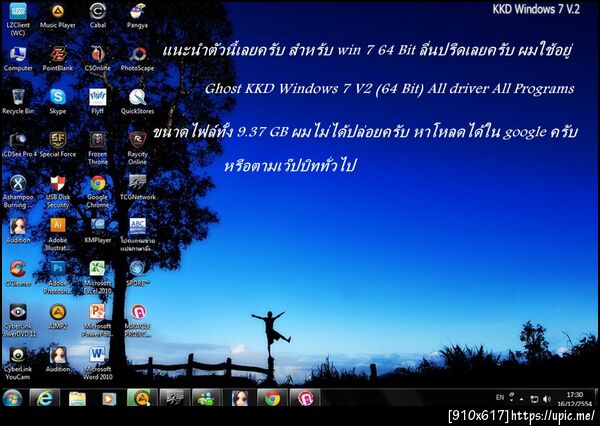Click the Skype desktop shortcut
Viewport: 600px width, 426px height.
tap(58, 102)
